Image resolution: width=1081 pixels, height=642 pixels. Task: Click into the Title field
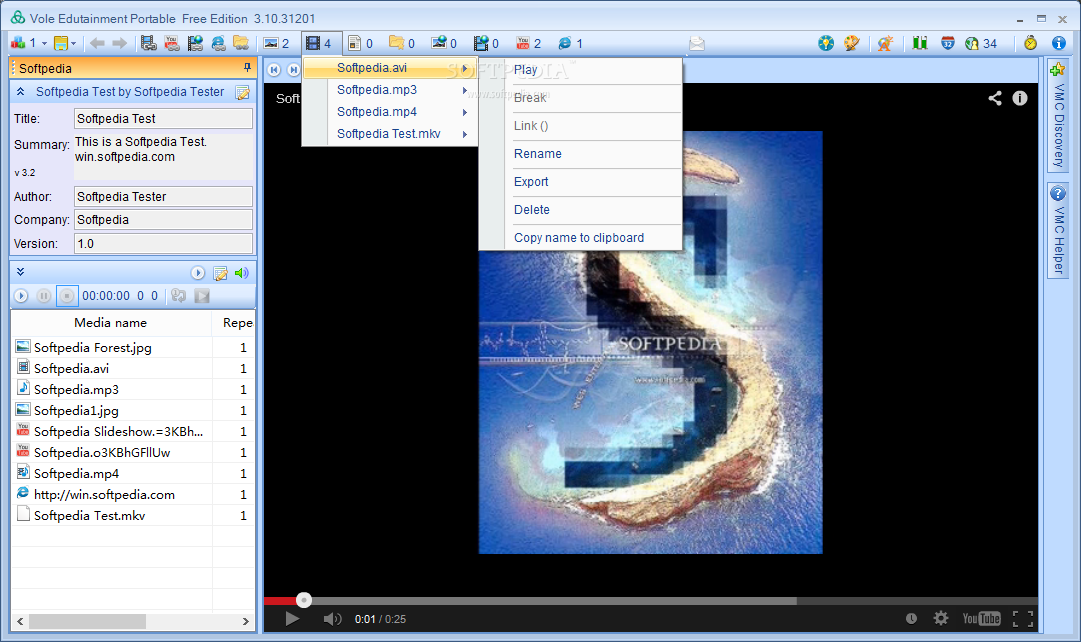pyautogui.click(x=163, y=119)
